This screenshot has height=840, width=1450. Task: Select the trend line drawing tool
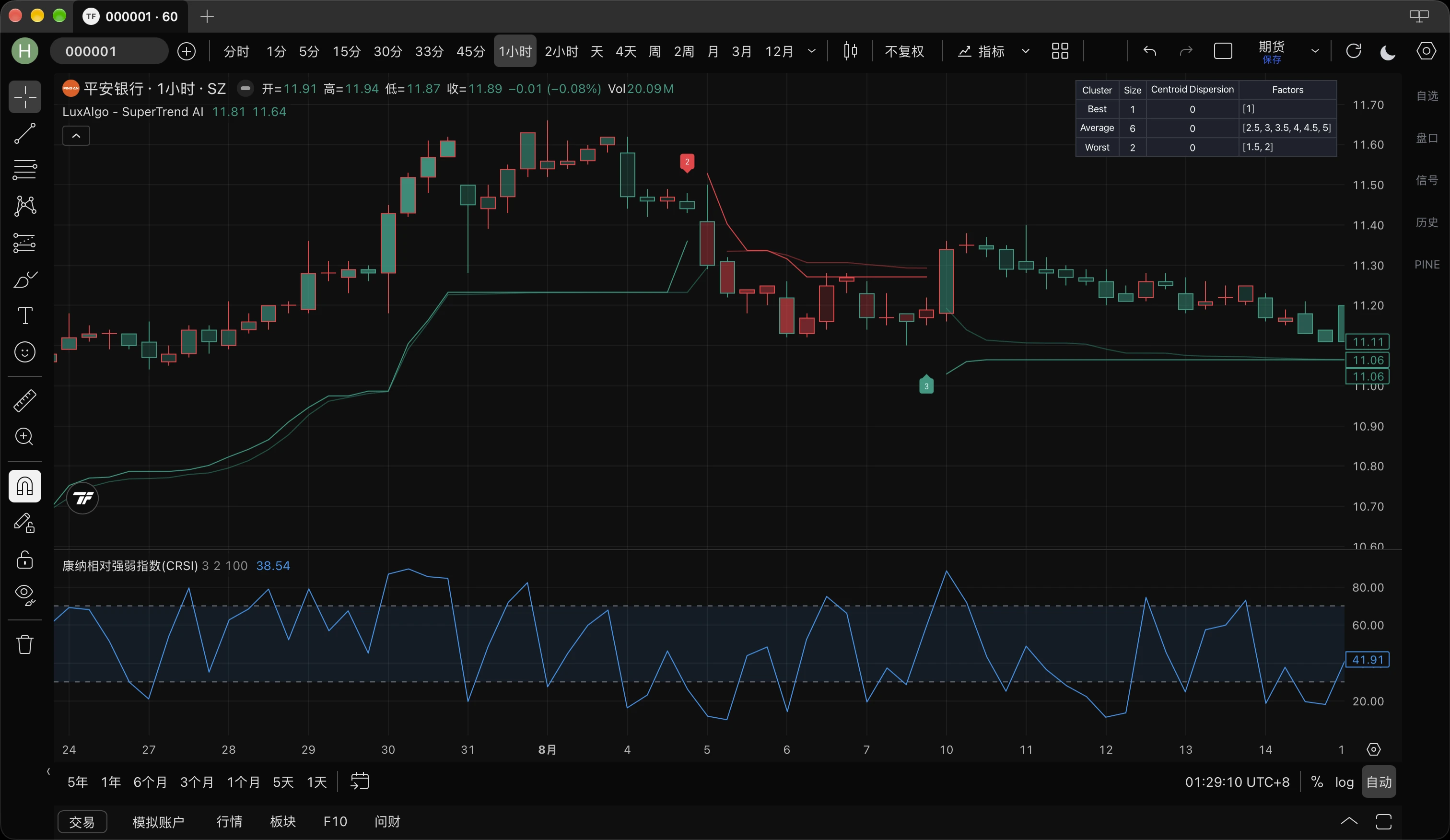tap(25, 133)
